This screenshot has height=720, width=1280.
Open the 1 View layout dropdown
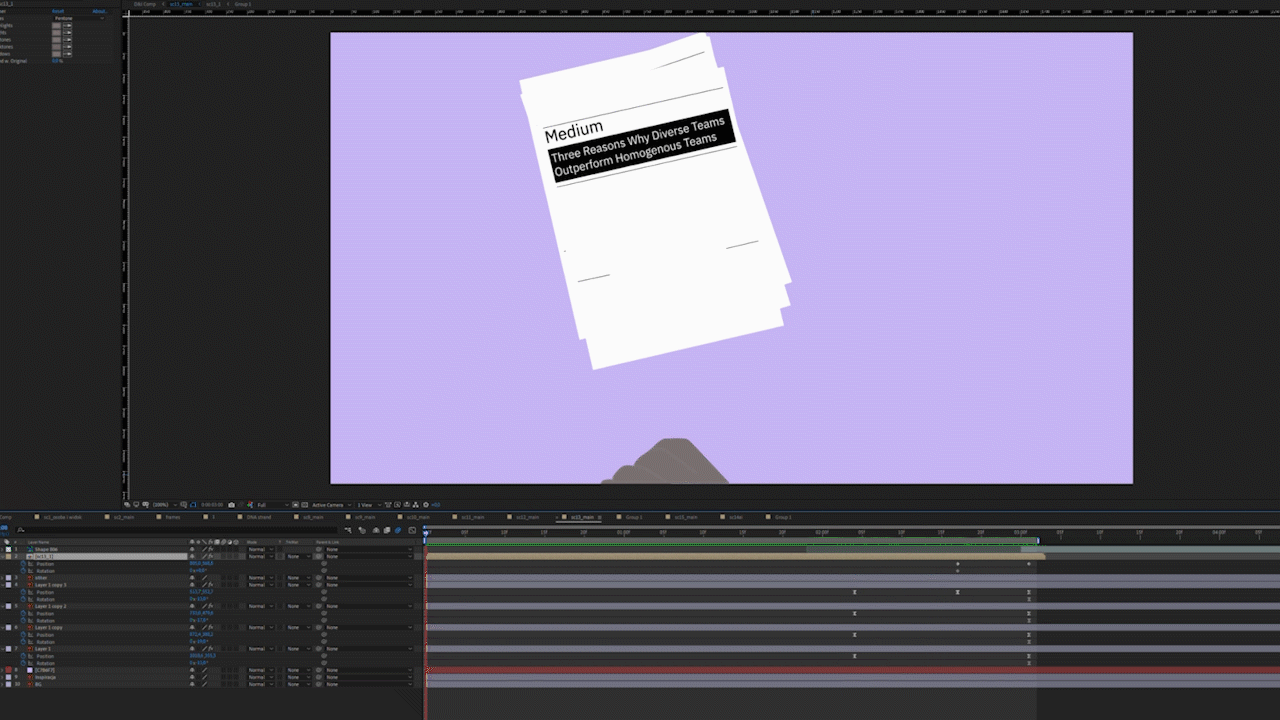point(368,505)
